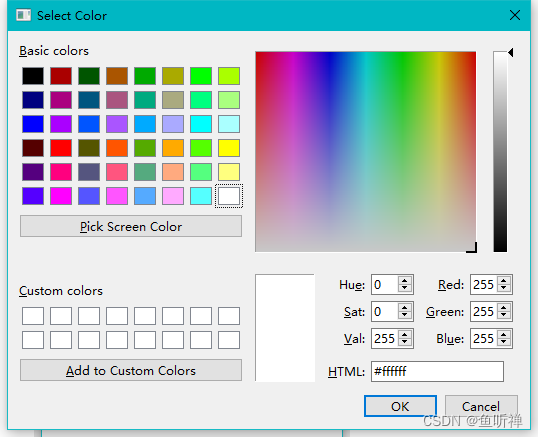Viewport: 538px width, 437px height.
Task: Increase the Val value with up arrow
Action: point(405,334)
